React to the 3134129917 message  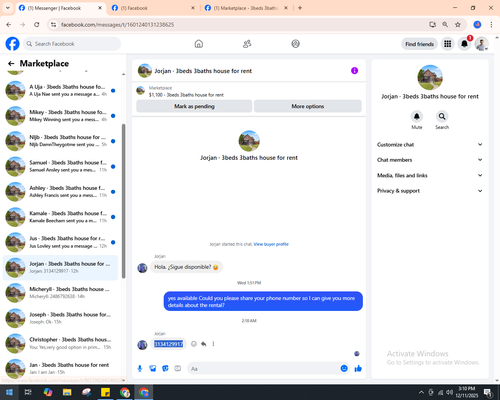click(x=194, y=344)
